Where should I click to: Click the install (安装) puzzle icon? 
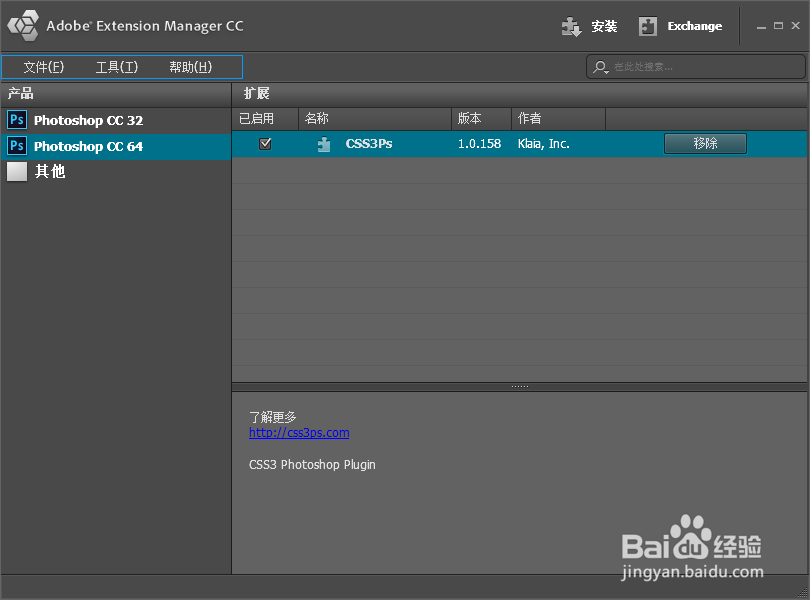[571, 26]
